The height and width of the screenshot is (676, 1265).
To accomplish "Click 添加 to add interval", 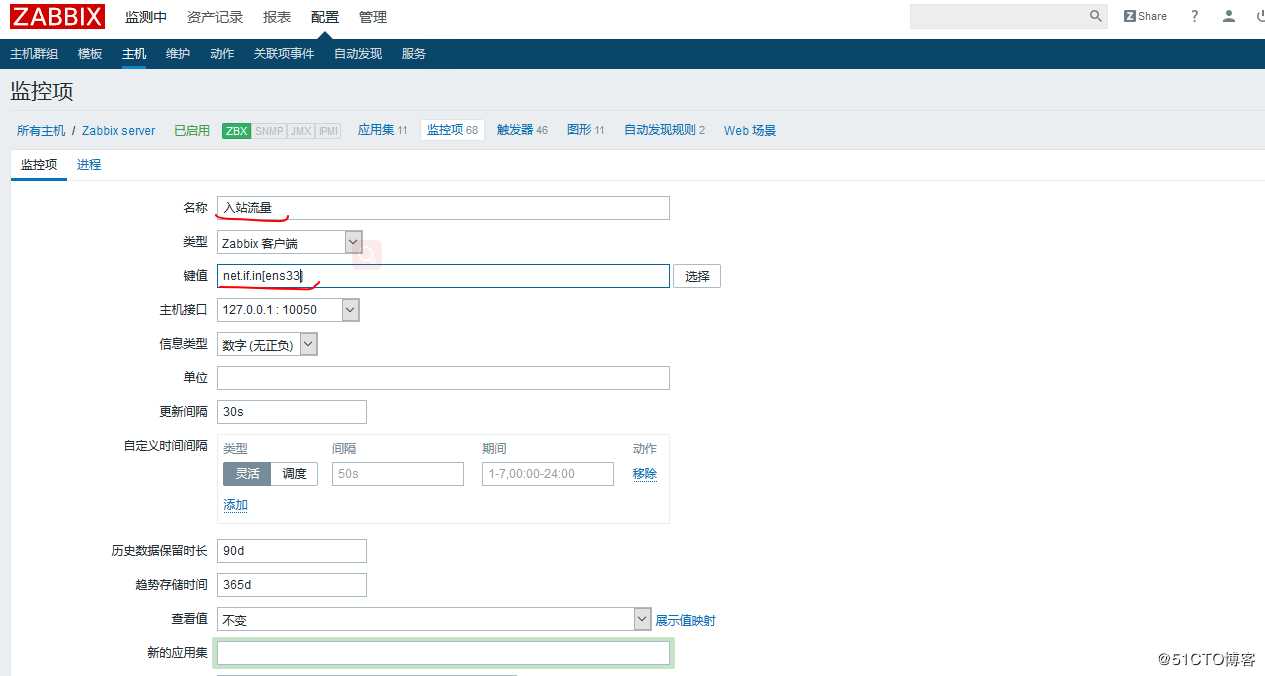I will [x=235, y=505].
